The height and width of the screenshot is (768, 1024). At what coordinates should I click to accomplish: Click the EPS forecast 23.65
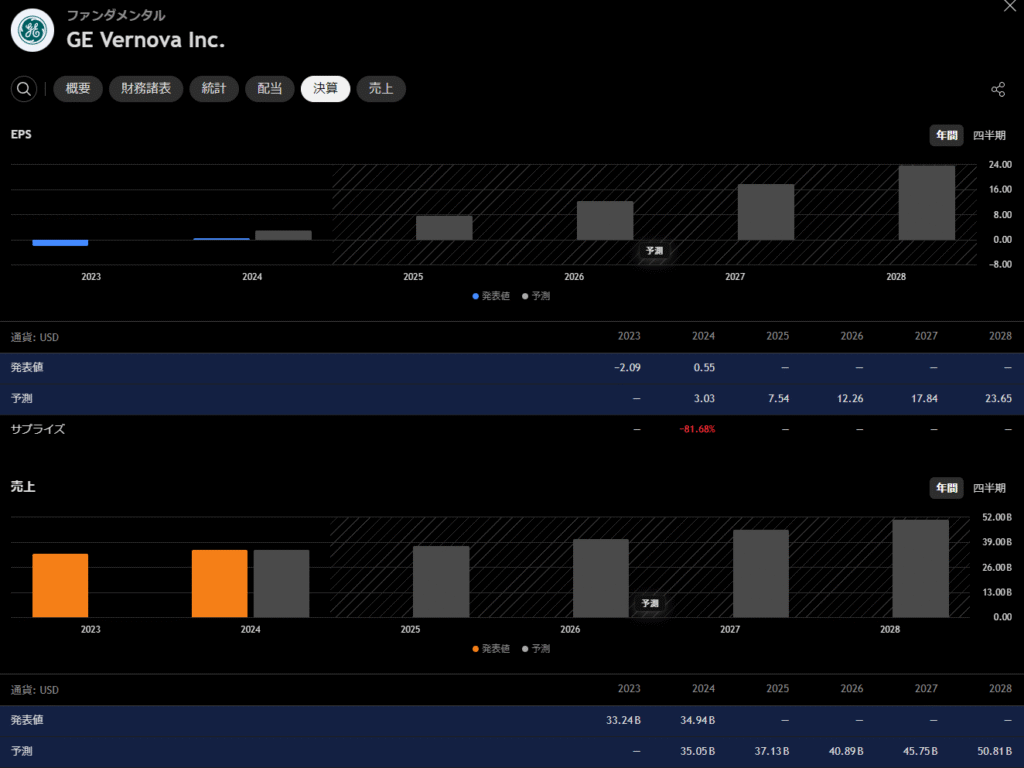click(999, 398)
